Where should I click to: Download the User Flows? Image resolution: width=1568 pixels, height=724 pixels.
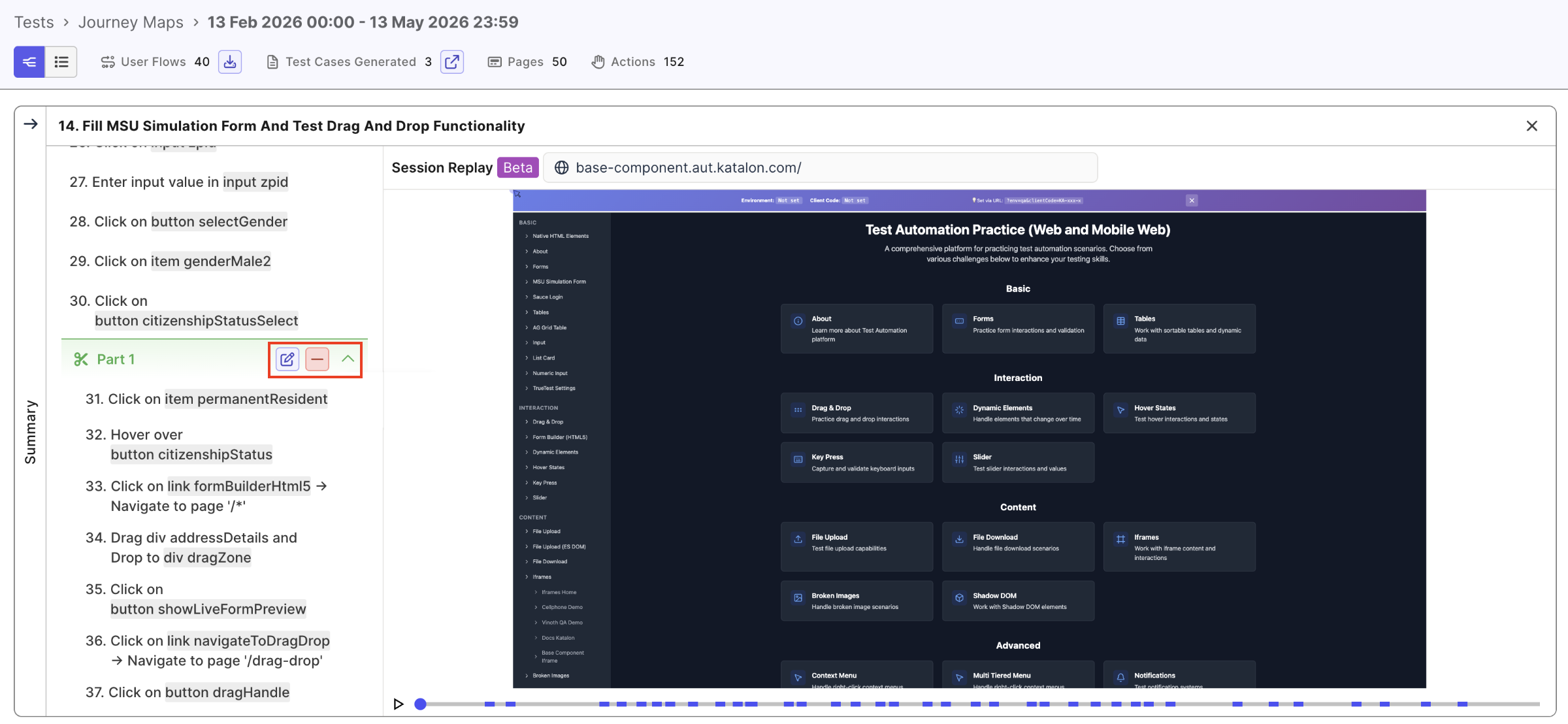coord(230,61)
